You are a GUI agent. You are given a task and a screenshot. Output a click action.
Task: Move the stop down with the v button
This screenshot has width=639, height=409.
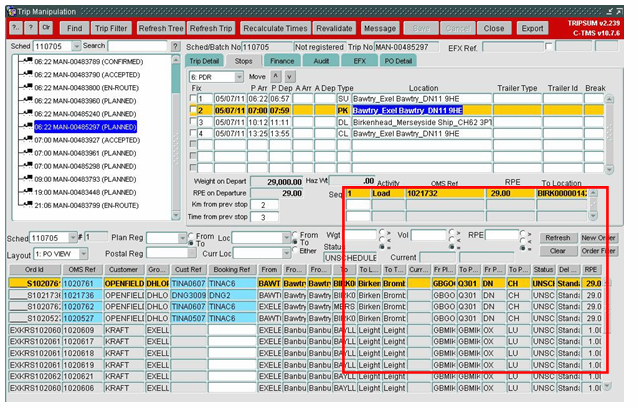pyautogui.click(x=290, y=76)
